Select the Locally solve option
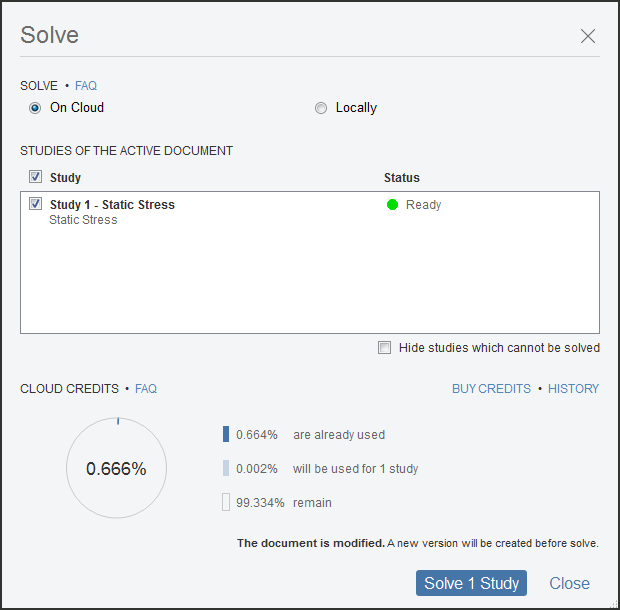This screenshot has height=610, width=620. [x=321, y=108]
